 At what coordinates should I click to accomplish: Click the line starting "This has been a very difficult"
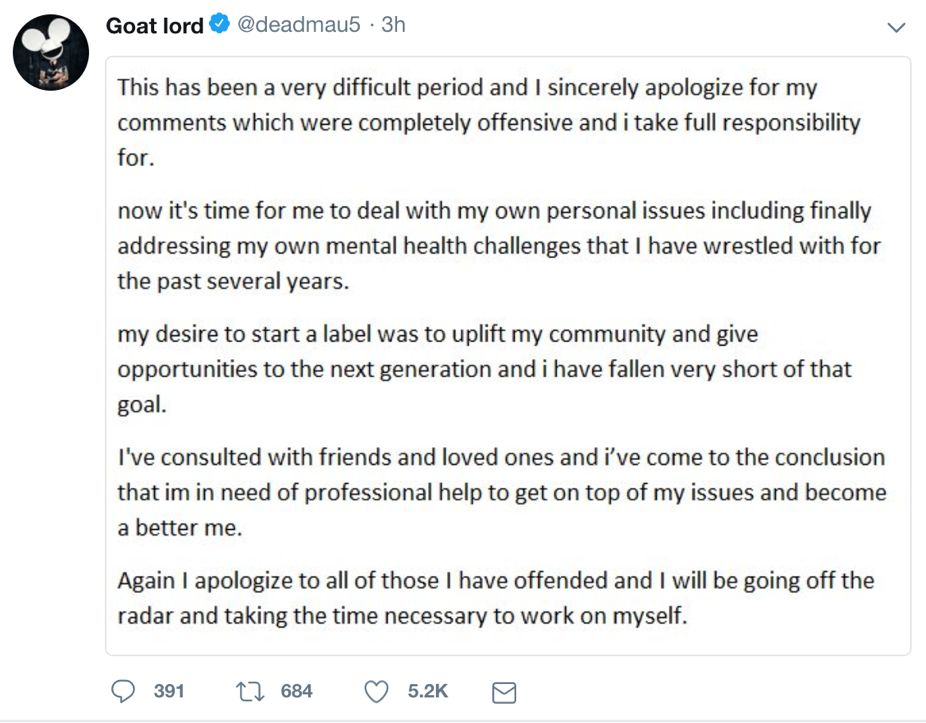click(467, 88)
